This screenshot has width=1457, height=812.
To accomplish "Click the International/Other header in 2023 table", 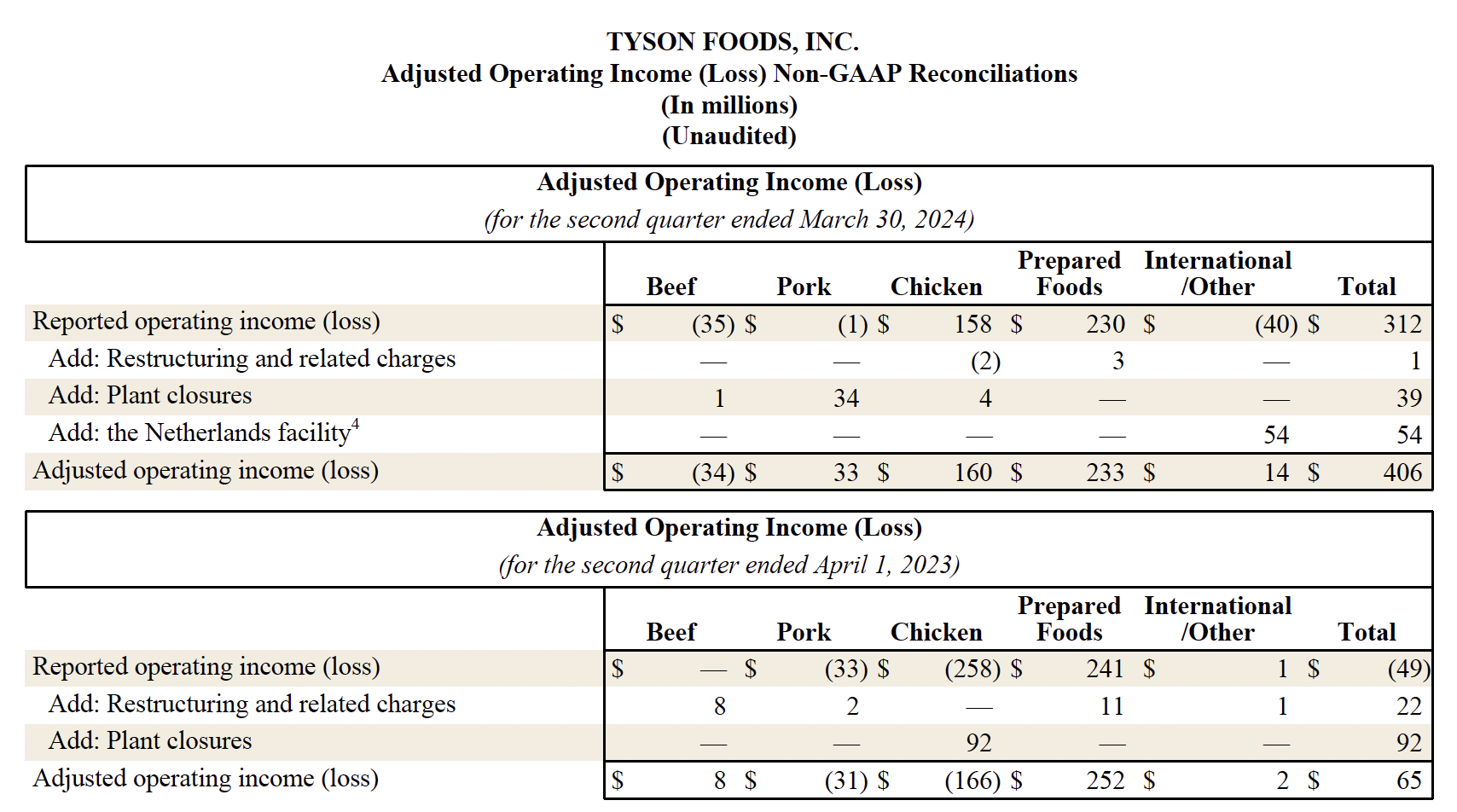I will 1217,619.
